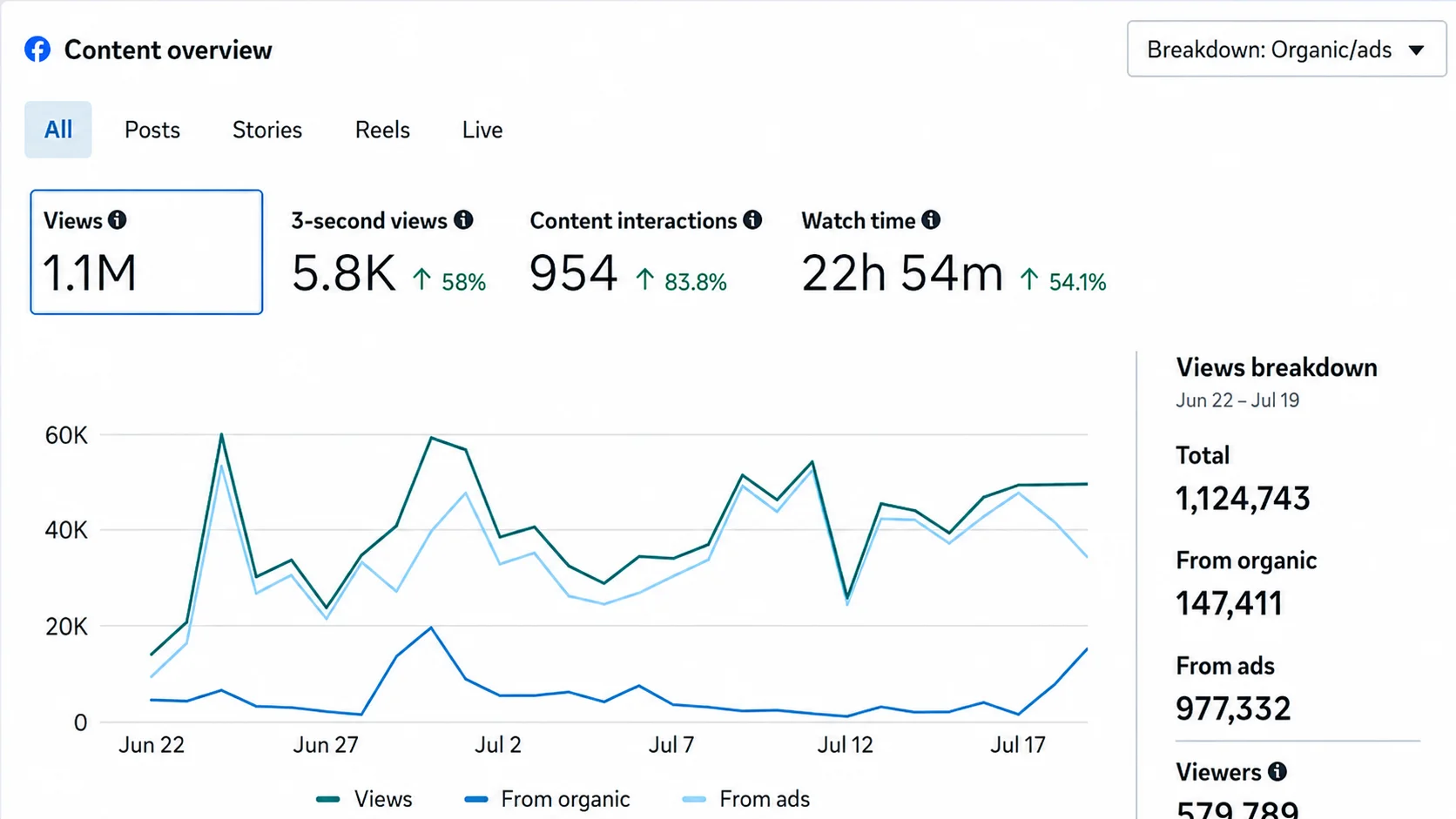This screenshot has width=1456, height=819.
Task: Click the total value 1,124,743
Action: (x=1243, y=499)
